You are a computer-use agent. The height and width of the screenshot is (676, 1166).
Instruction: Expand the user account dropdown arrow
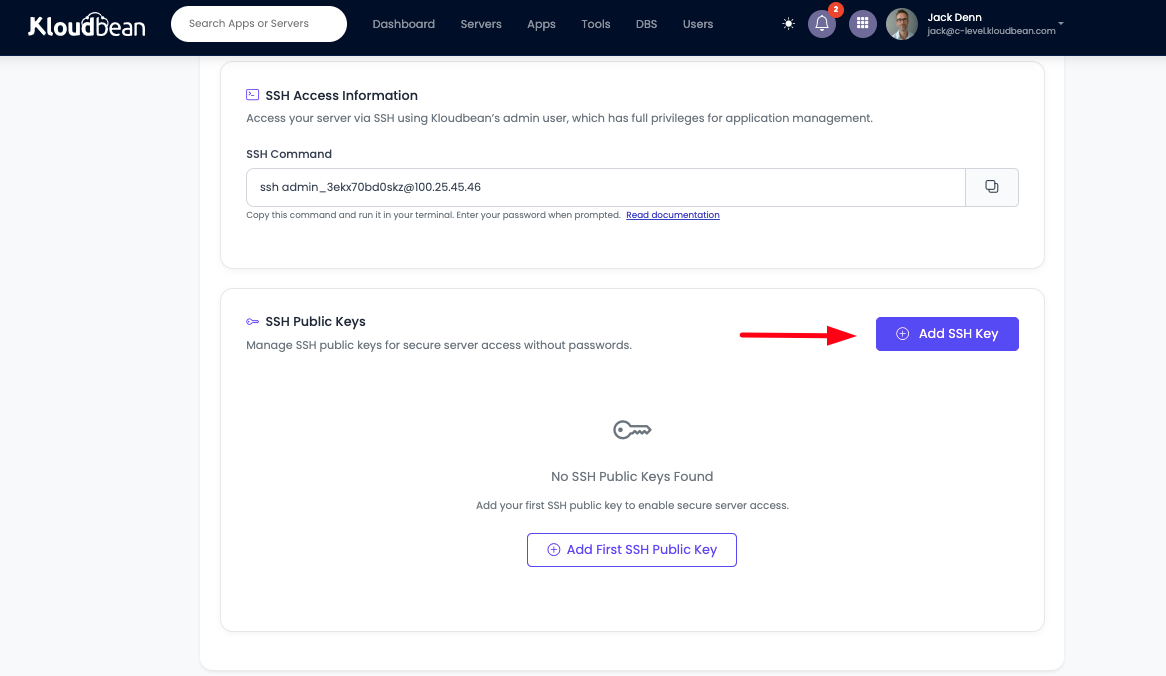point(1061,23)
